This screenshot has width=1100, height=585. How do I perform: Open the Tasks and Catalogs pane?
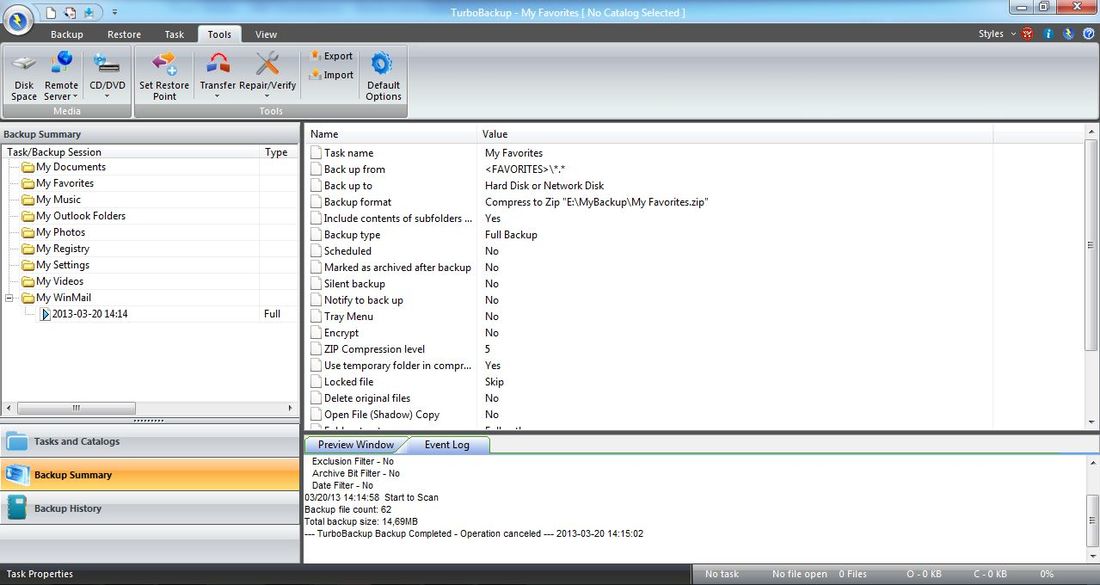150,441
